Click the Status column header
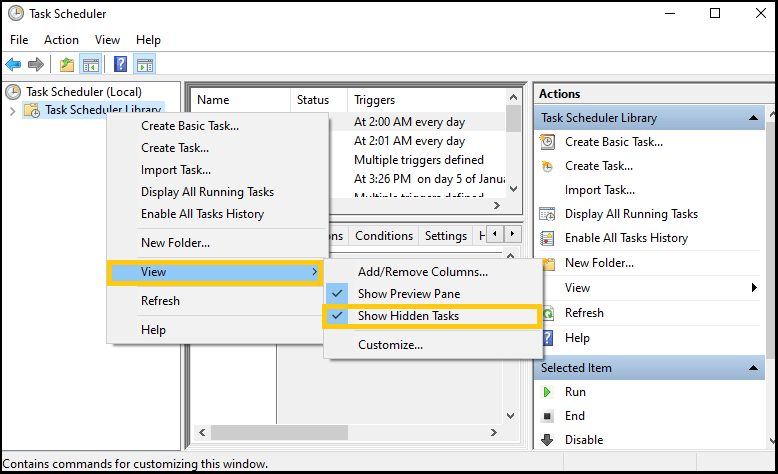778x474 pixels. point(319,100)
